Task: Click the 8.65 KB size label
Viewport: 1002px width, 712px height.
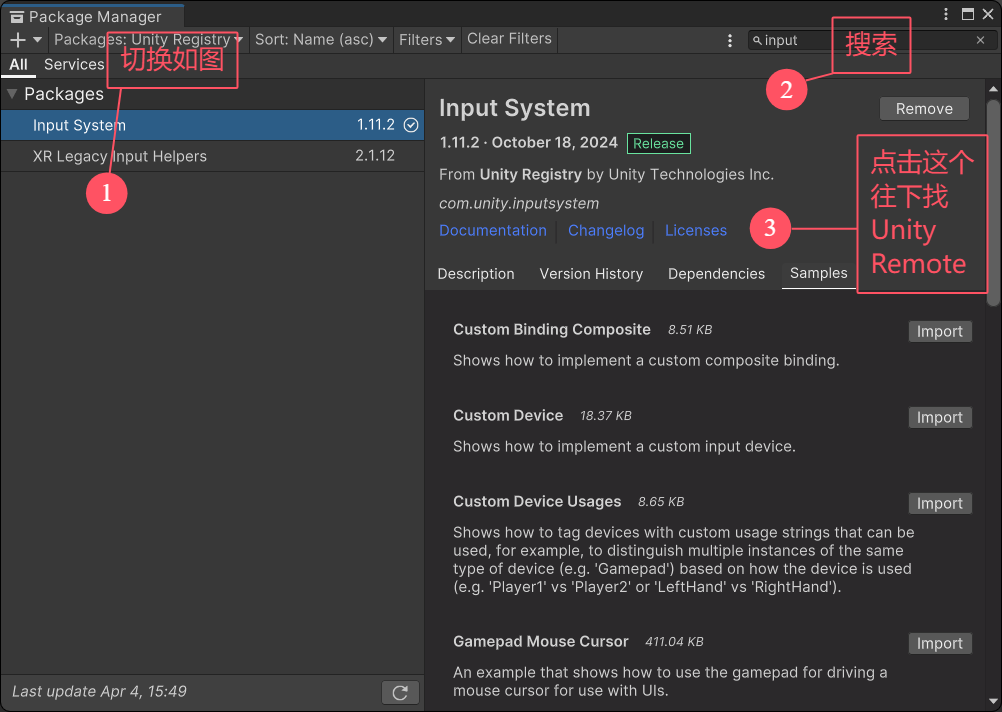Action: point(661,502)
